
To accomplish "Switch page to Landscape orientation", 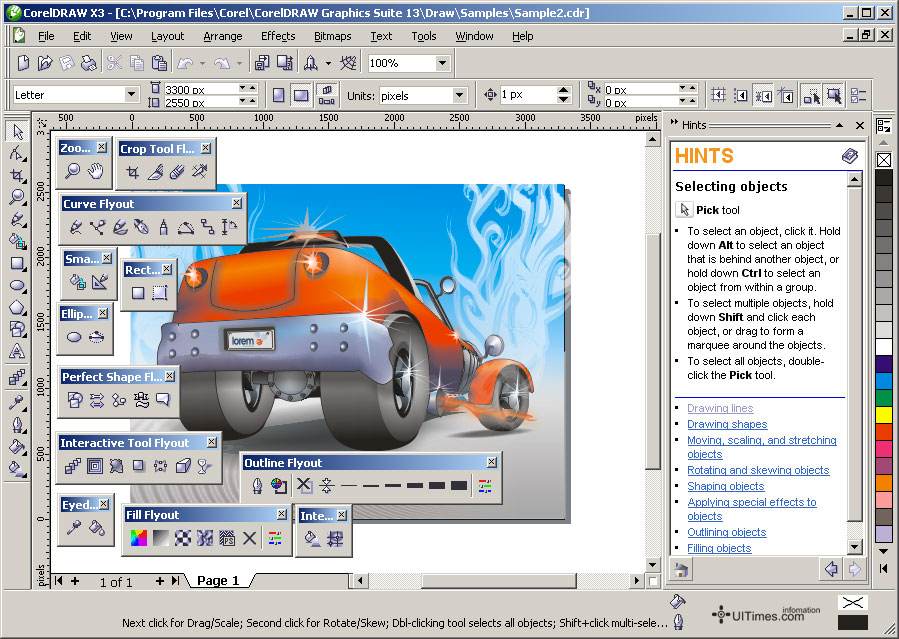I will 301,95.
